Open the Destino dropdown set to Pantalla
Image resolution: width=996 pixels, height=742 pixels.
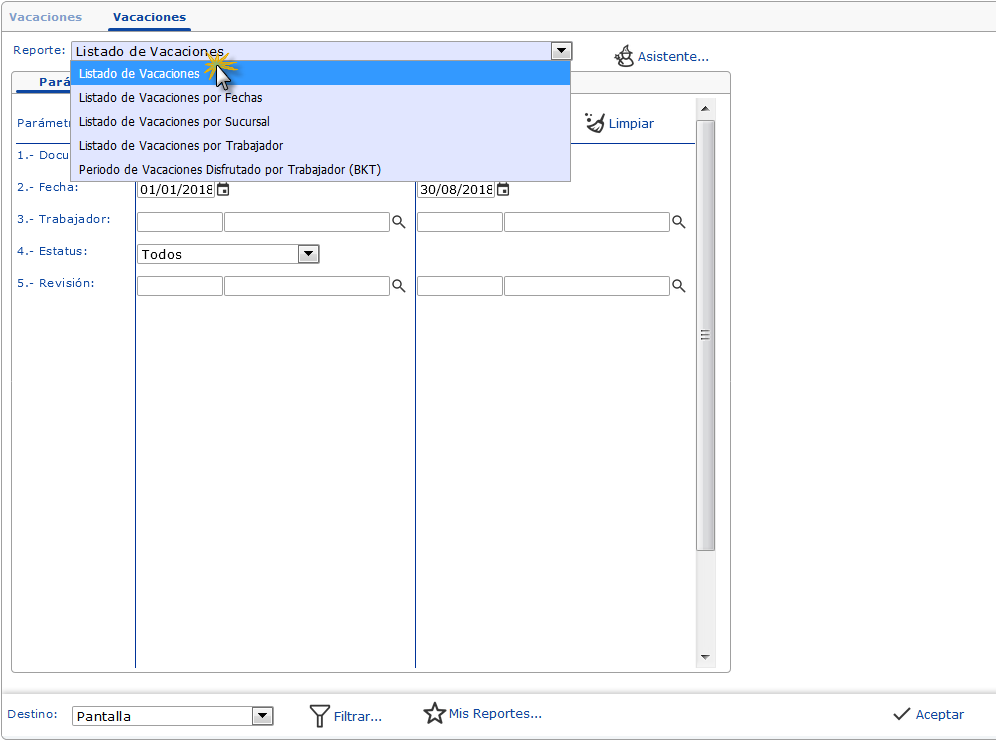click(x=262, y=715)
